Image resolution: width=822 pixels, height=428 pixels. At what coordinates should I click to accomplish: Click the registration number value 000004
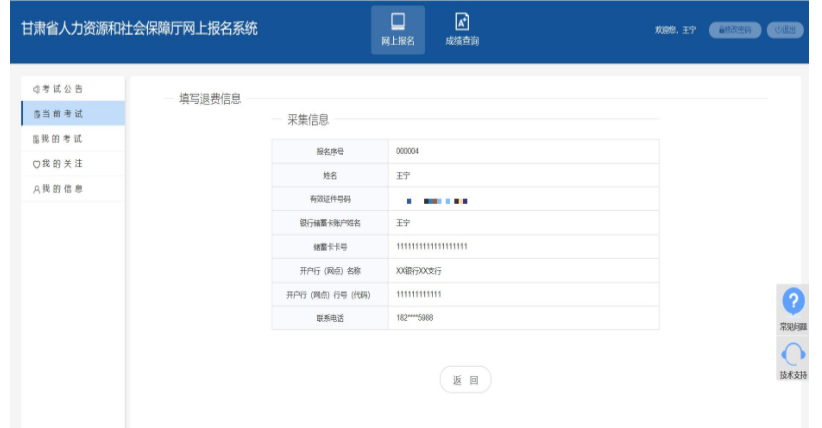point(407,151)
